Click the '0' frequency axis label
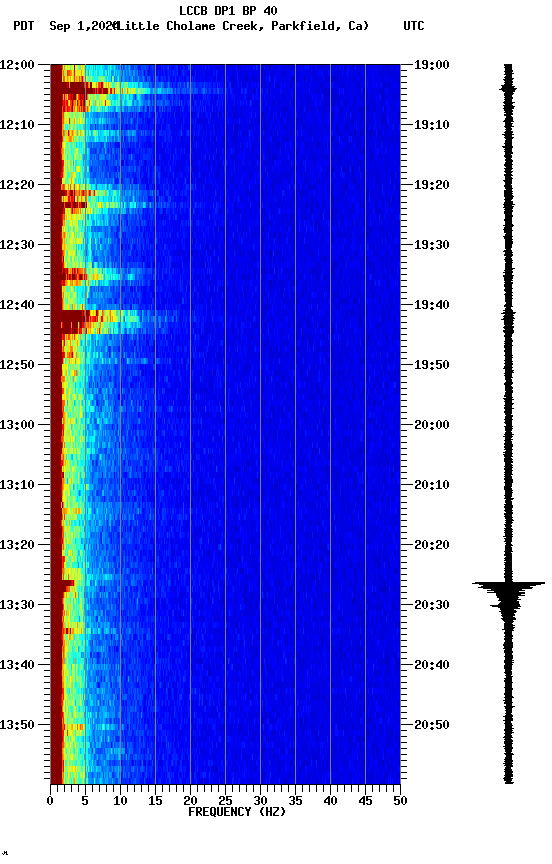 [50, 801]
